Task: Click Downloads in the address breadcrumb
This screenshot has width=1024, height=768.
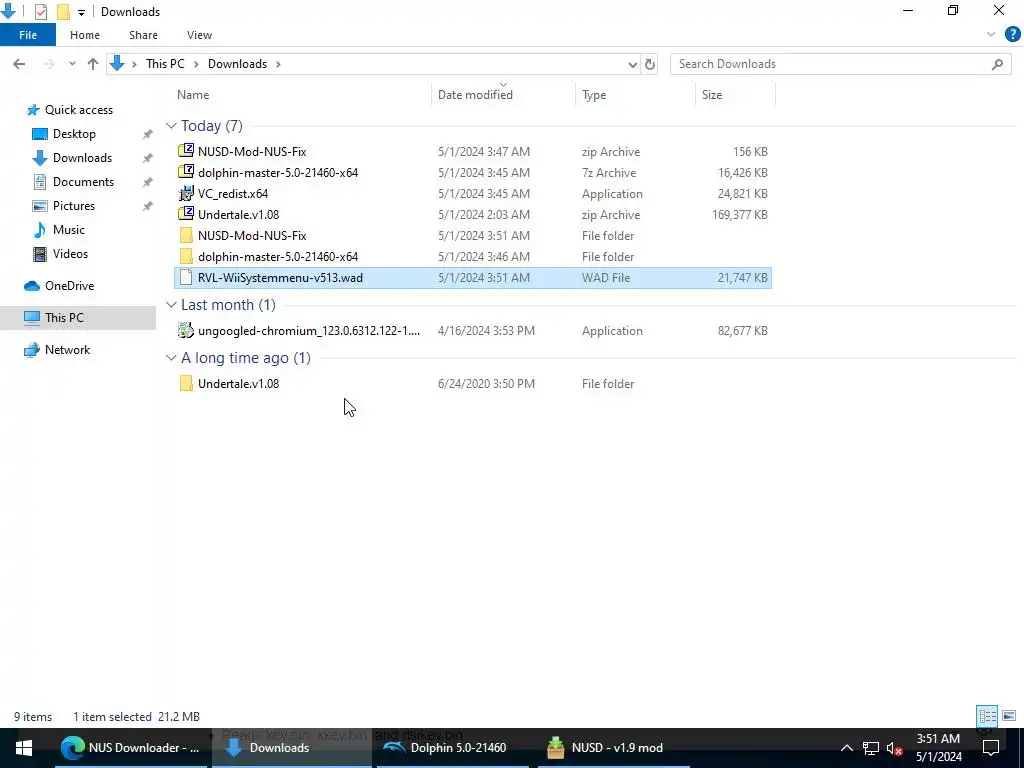Action: click(237, 64)
